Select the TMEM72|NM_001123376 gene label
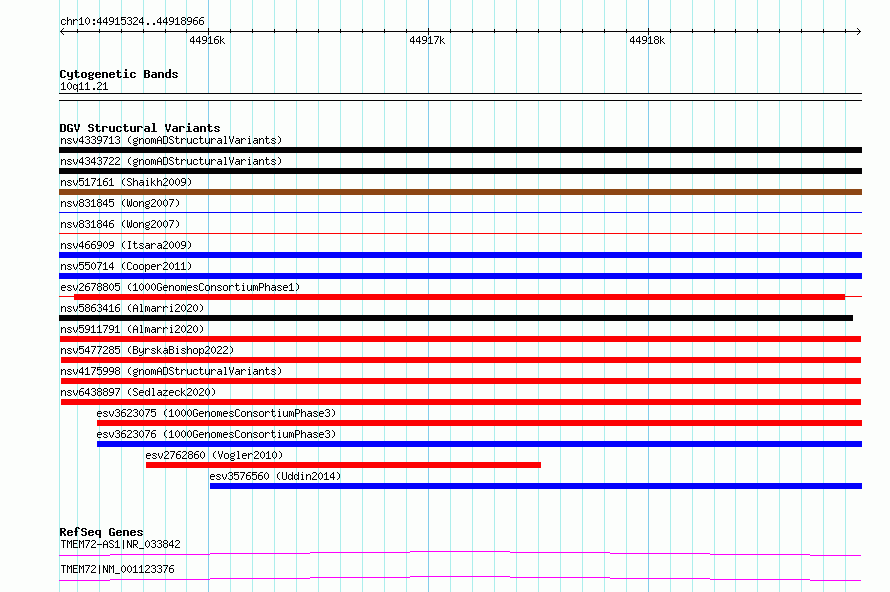 pyautogui.click(x=117, y=569)
